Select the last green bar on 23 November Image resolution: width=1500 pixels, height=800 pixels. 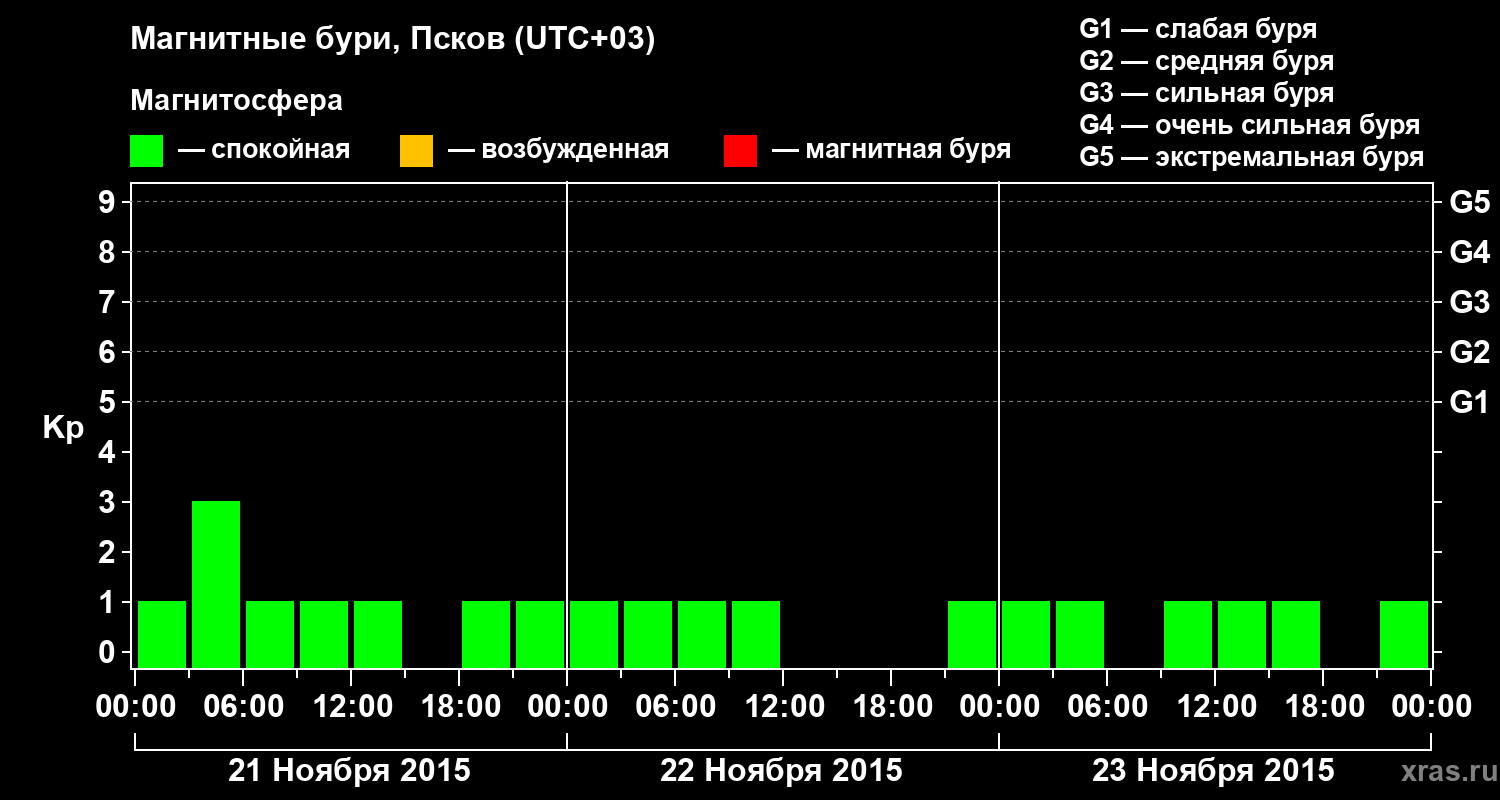click(x=1404, y=634)
